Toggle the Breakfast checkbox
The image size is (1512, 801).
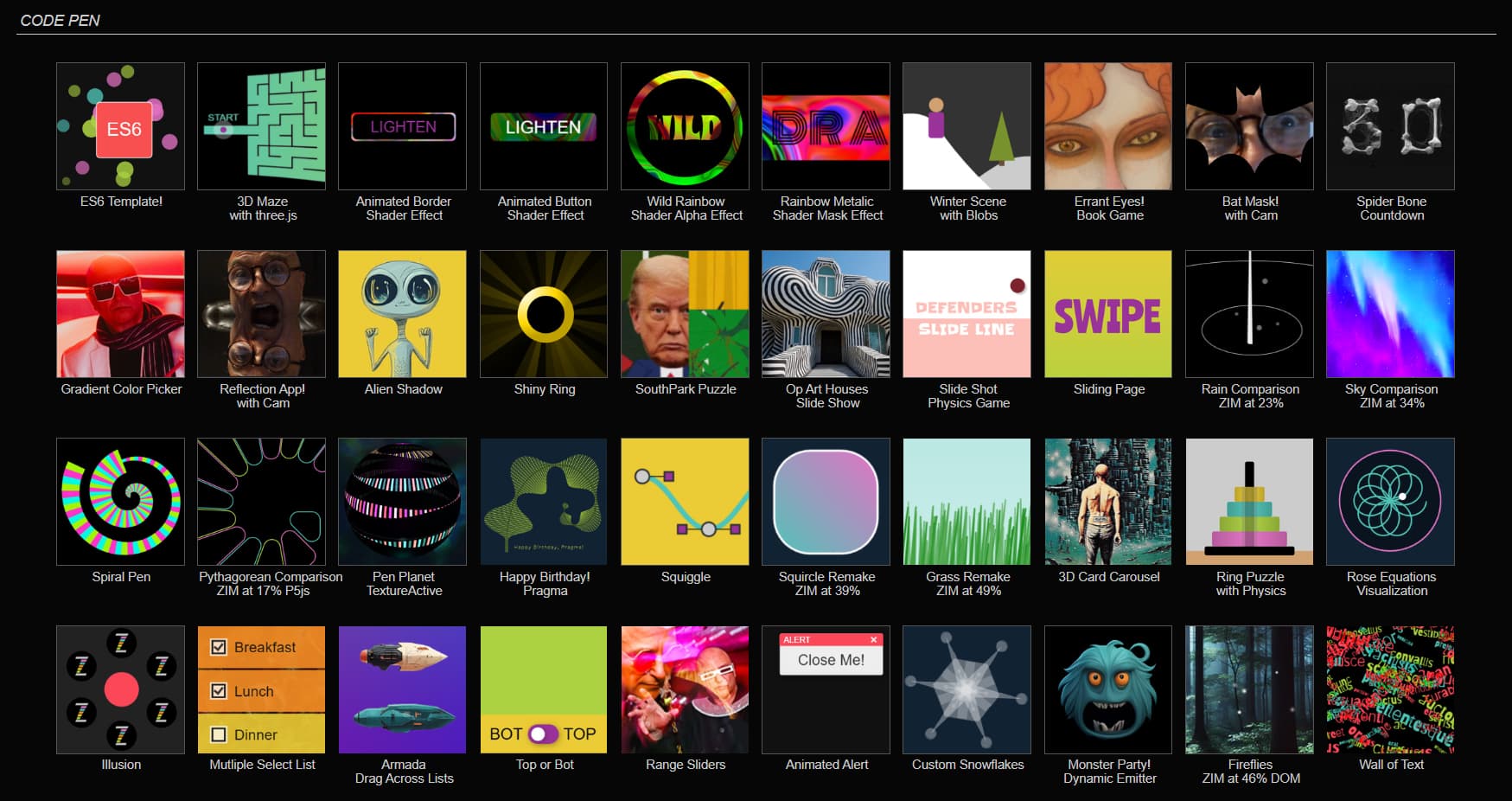click(219, 647)
